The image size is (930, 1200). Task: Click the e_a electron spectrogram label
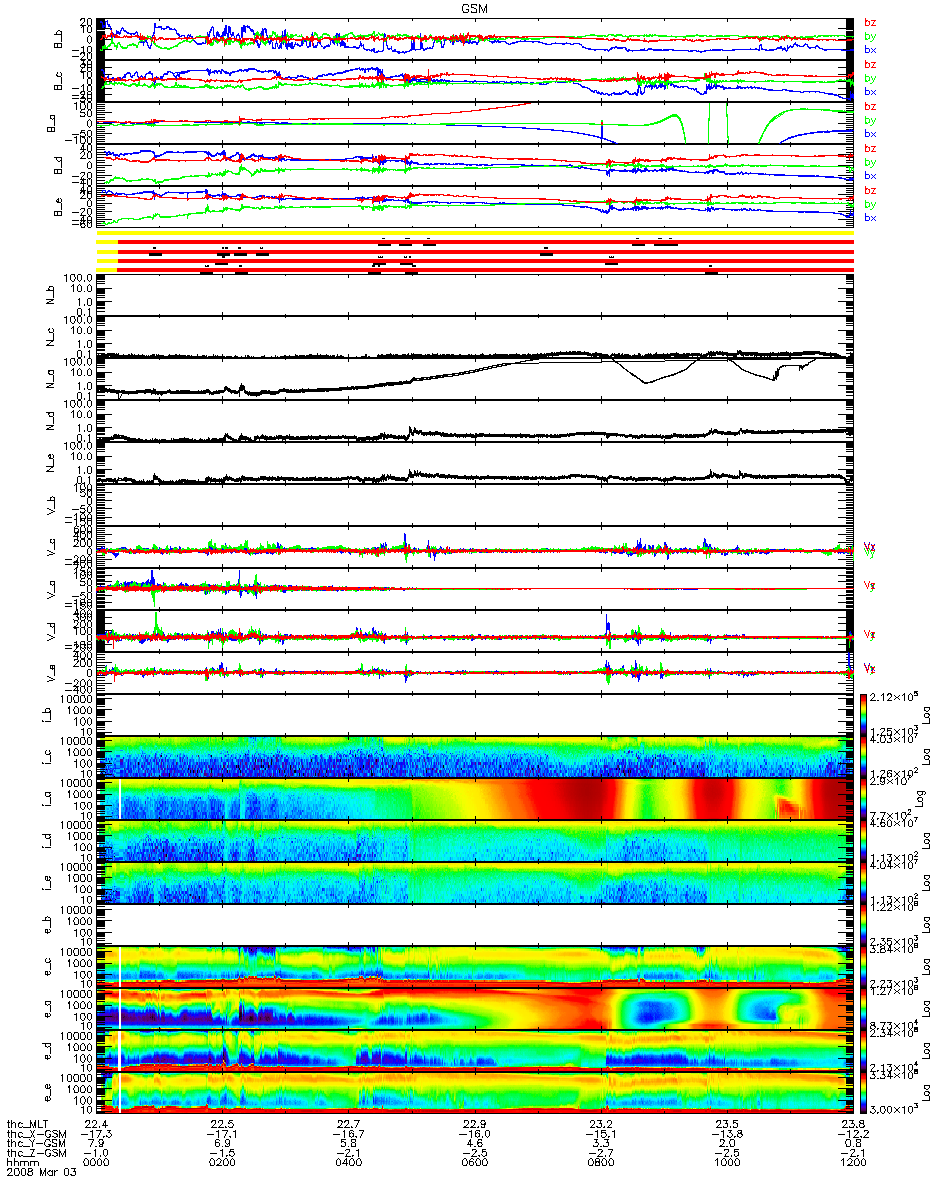[46, 1008]
